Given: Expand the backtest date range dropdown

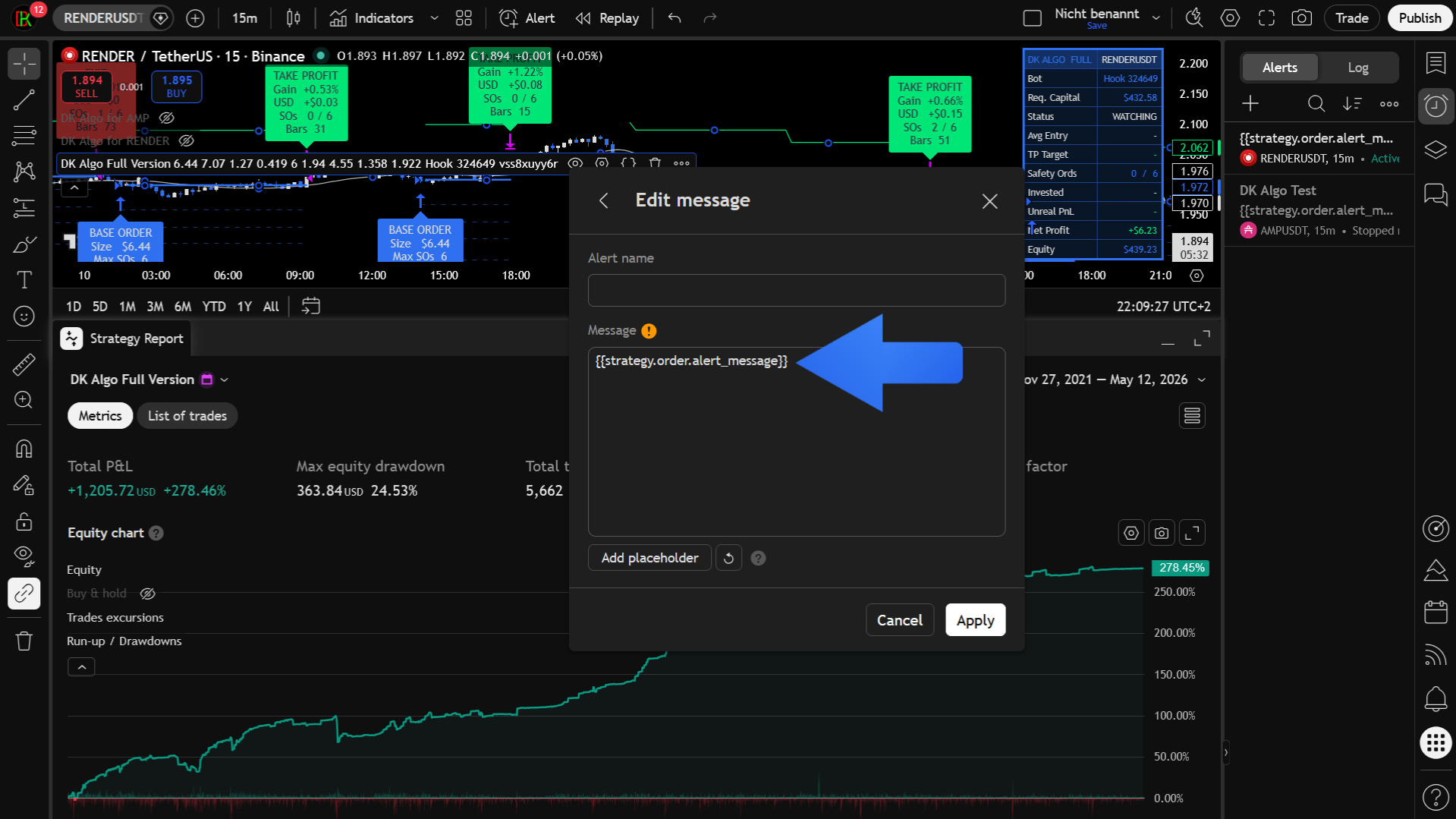Looking at the screenshot, I should (x=1202, y=380).
